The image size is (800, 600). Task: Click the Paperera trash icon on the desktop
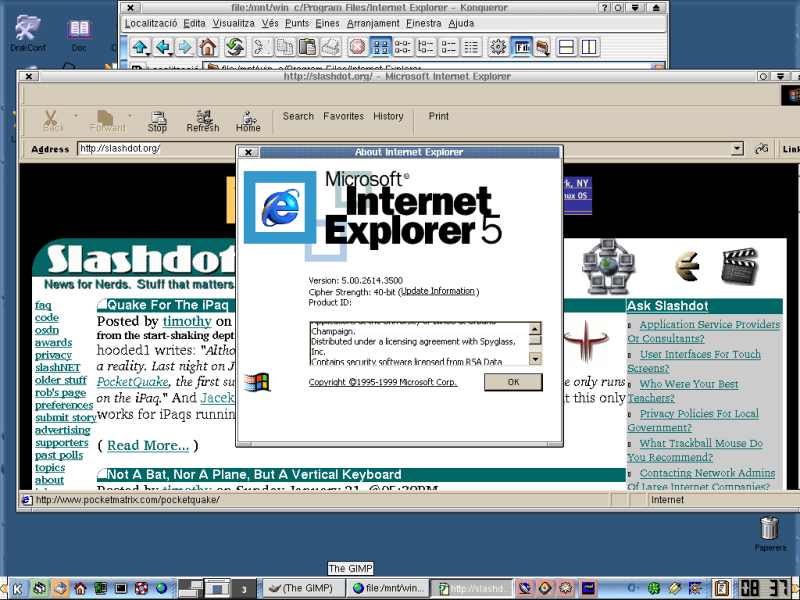tap(770, 534)
